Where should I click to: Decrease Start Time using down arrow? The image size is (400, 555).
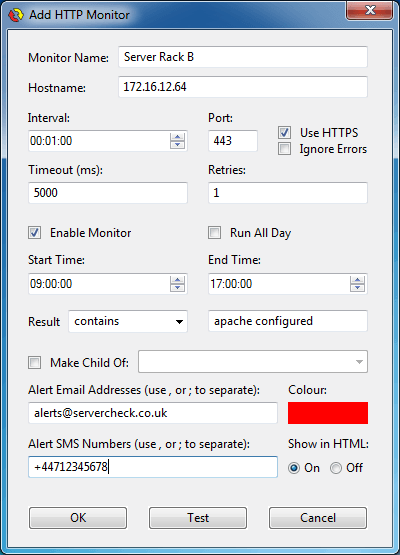tap(177, 287)
